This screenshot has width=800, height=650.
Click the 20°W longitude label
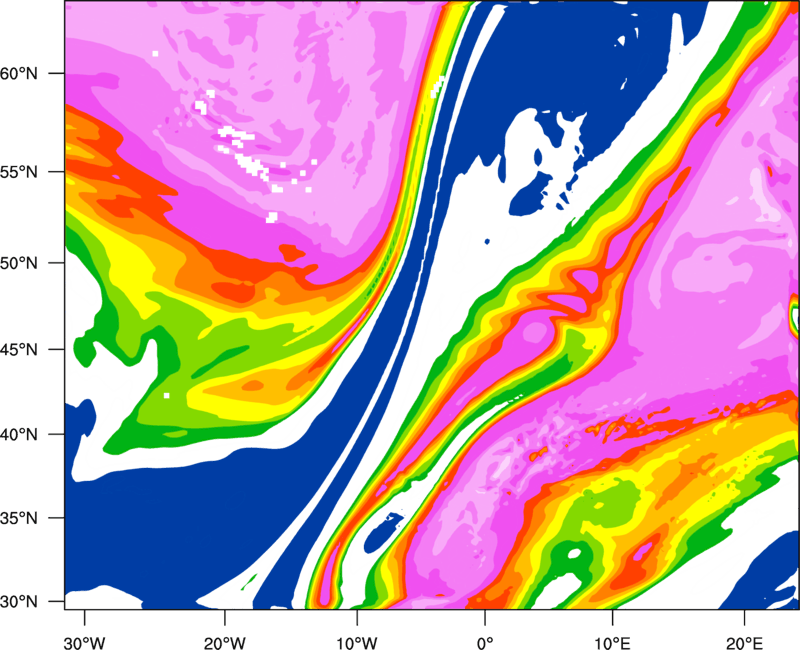click(x=224, y=643)
